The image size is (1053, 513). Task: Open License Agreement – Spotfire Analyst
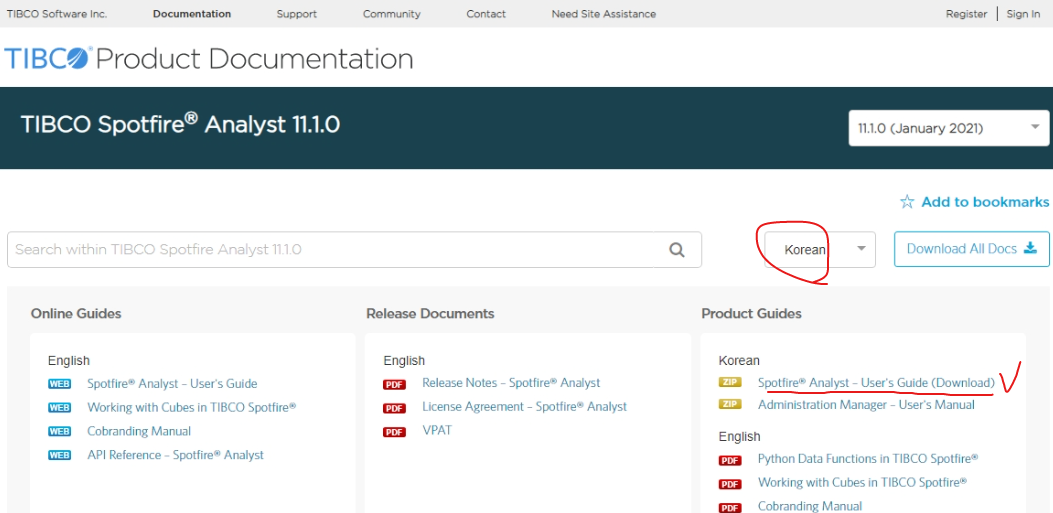pos(524,407)
